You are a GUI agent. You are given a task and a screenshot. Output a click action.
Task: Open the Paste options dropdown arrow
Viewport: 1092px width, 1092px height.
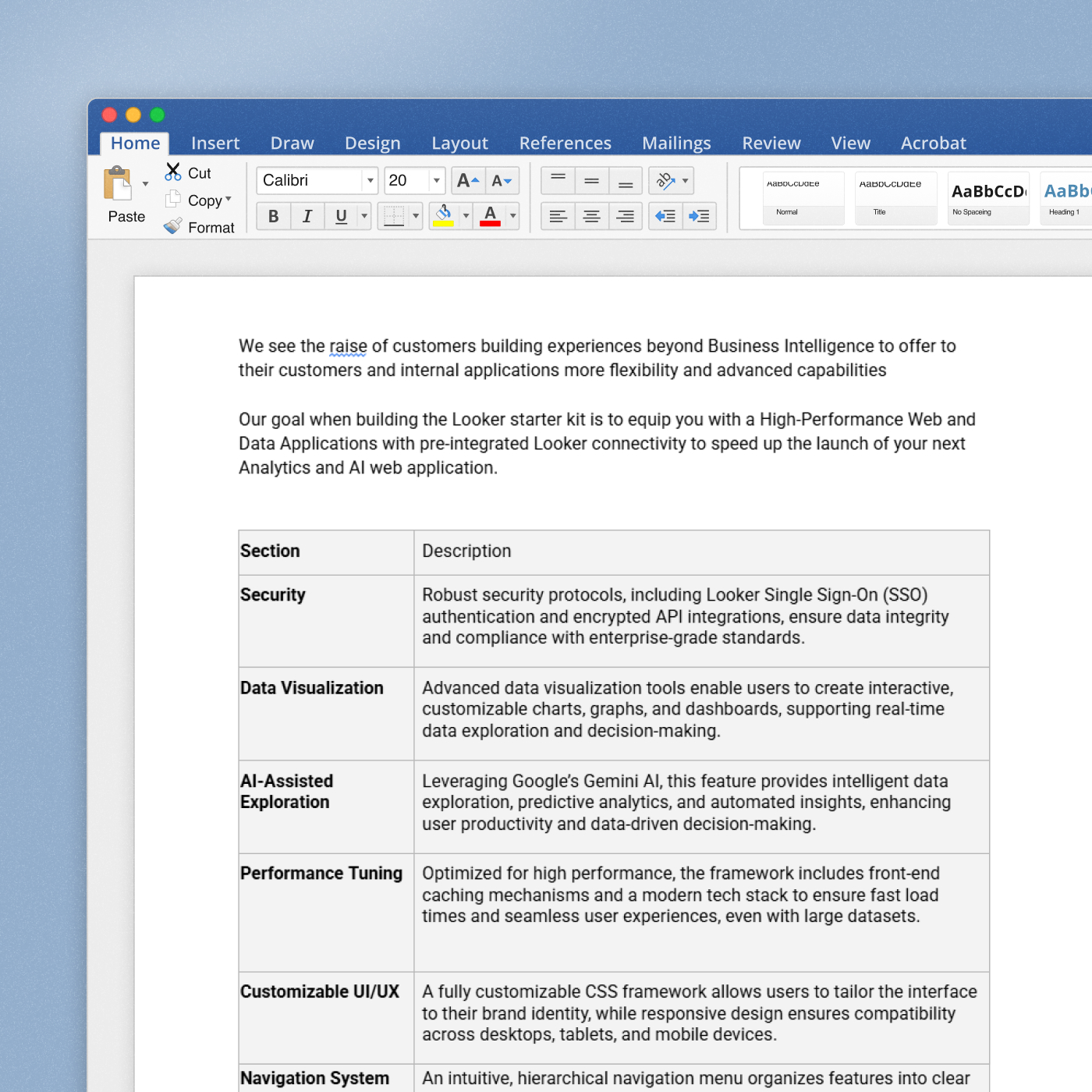pos(145,184)
